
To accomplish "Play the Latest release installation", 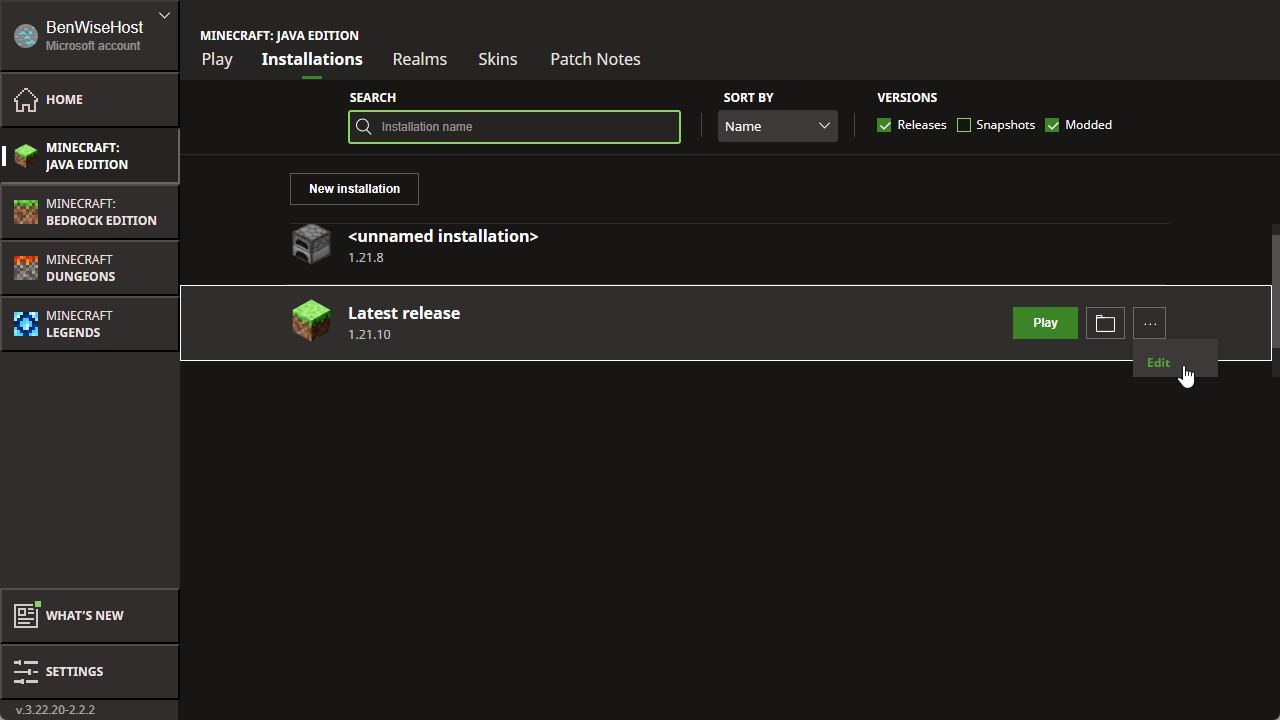I will [1045, 323].
